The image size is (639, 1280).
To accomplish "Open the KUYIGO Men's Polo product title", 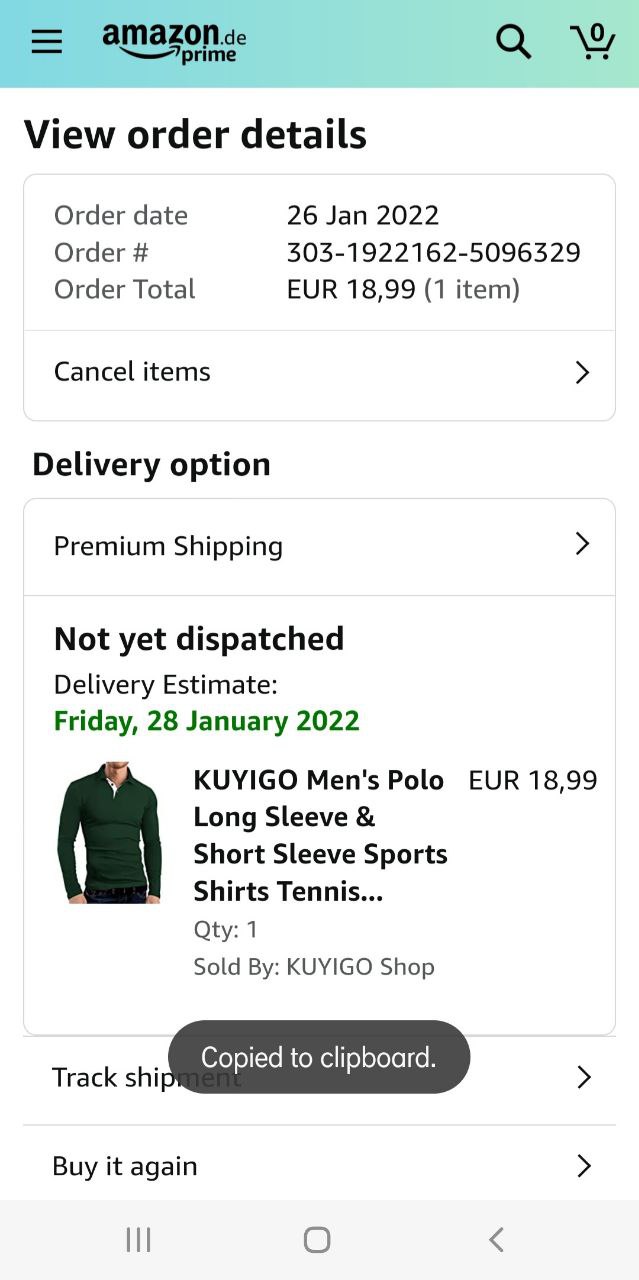I will point(320,835).
